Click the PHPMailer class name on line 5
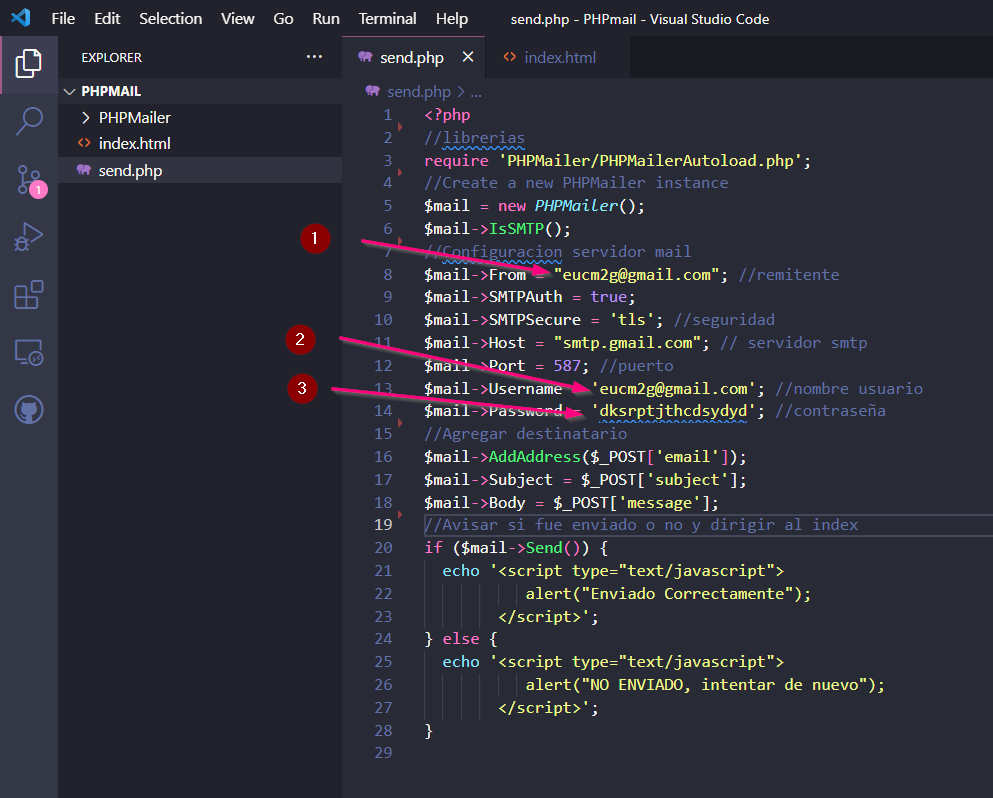993x798 pixels. (576, 206)
